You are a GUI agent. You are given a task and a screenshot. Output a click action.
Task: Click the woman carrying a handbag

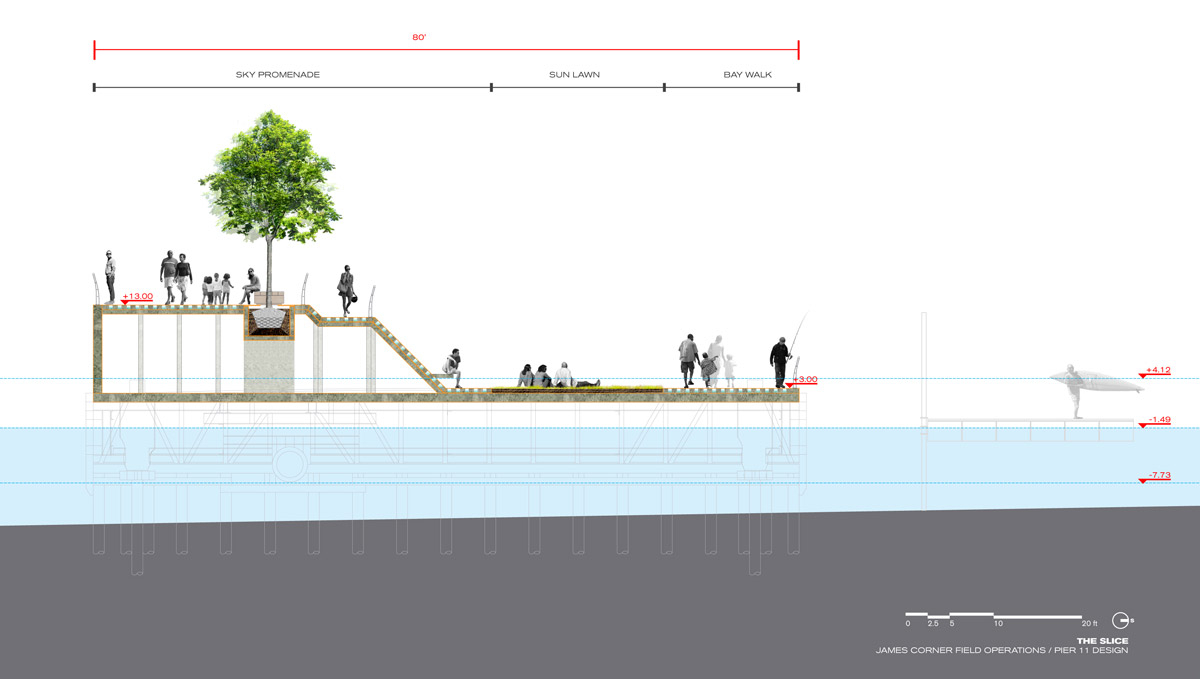pyautogui.click(x=348, y=290)
